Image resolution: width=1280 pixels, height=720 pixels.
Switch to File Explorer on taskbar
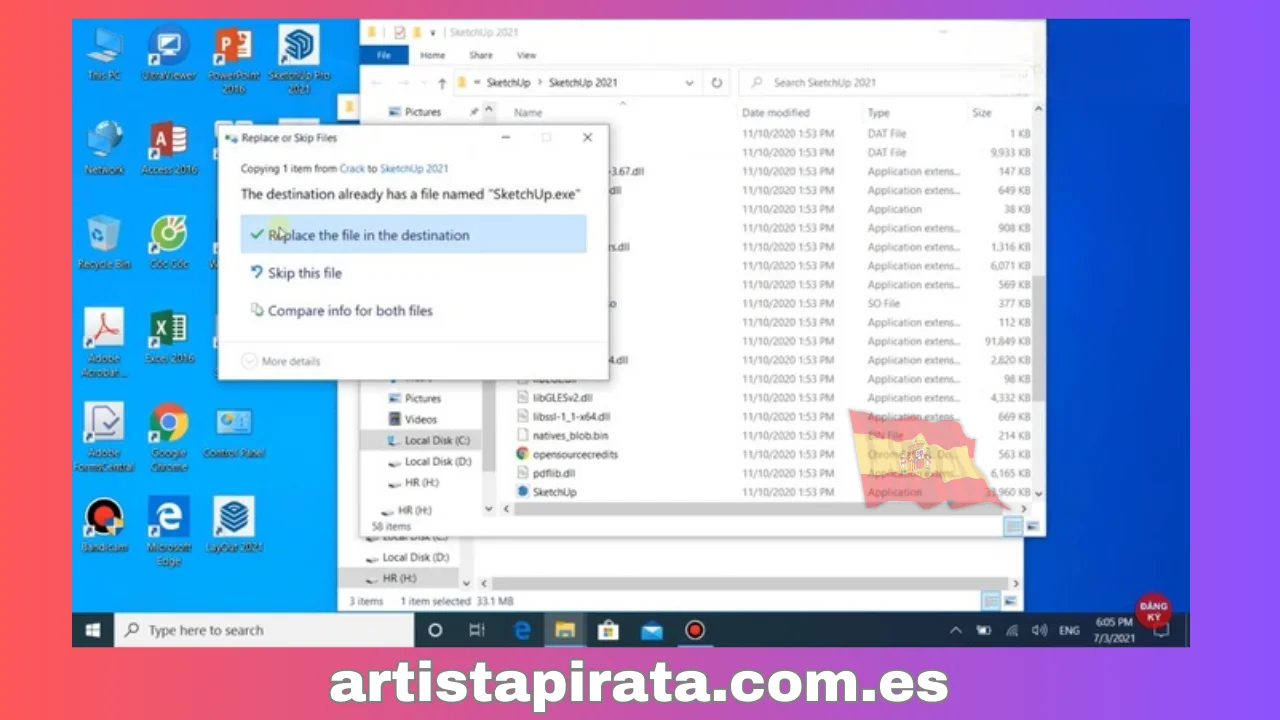pyautogui.click(x=565, y=630)
